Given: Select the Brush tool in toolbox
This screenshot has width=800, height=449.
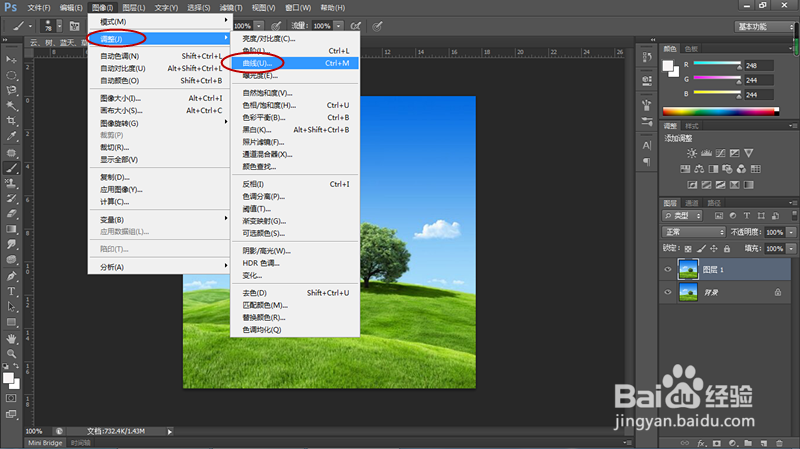Looking at the screenshot, I should (11, 168).
